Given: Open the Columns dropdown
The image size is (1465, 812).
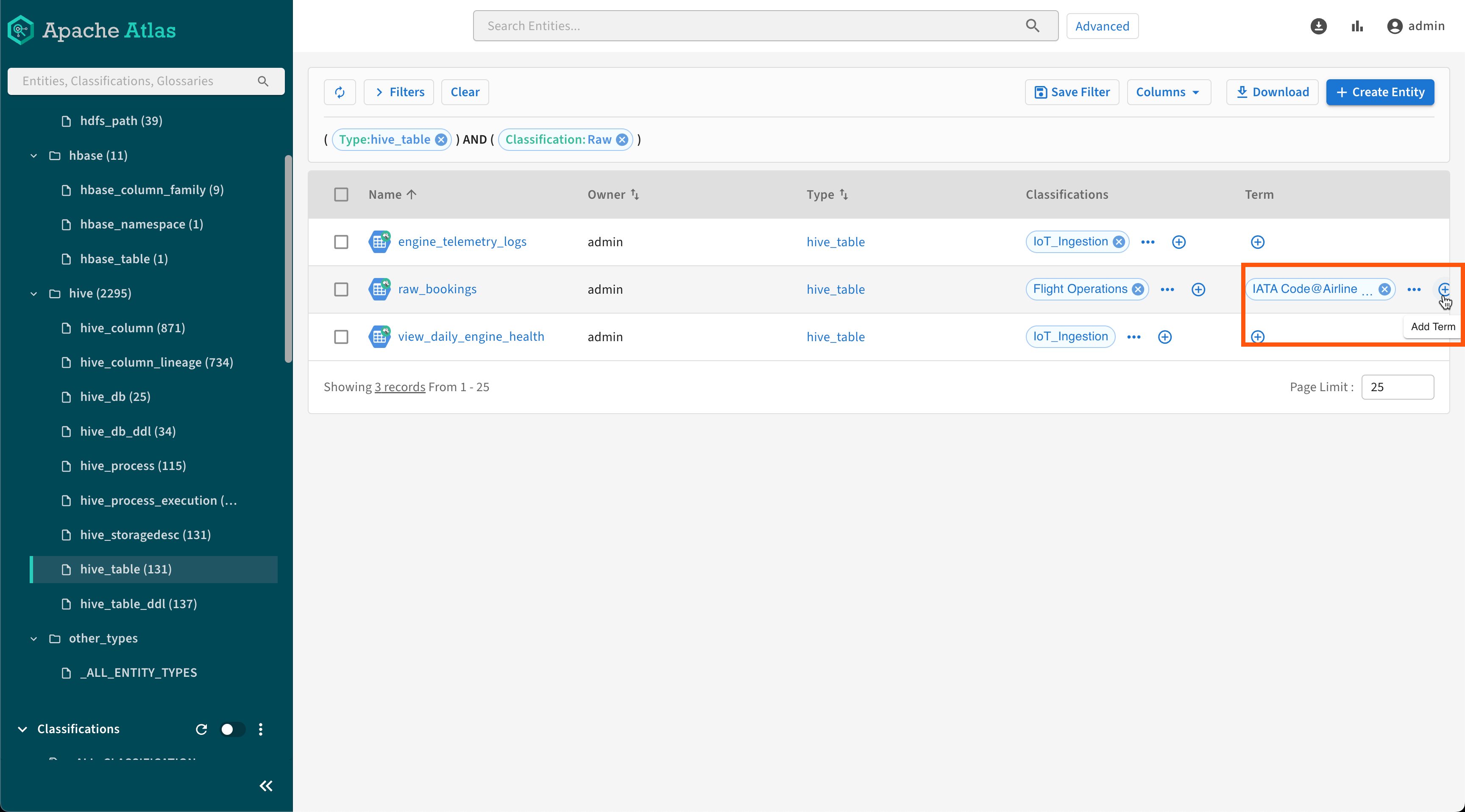Looking at the screenshot, I should [x=1168, y=92].
